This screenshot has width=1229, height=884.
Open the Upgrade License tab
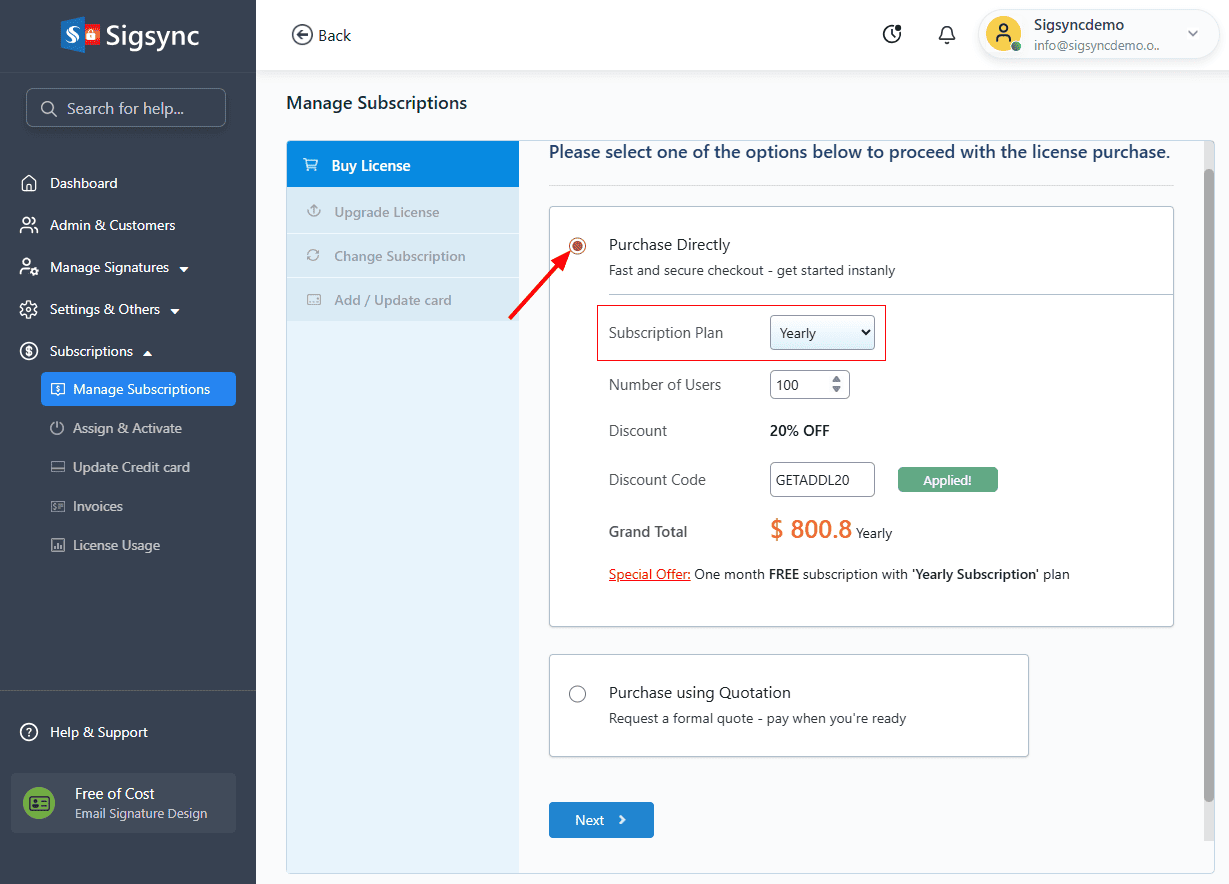(403, 212)
